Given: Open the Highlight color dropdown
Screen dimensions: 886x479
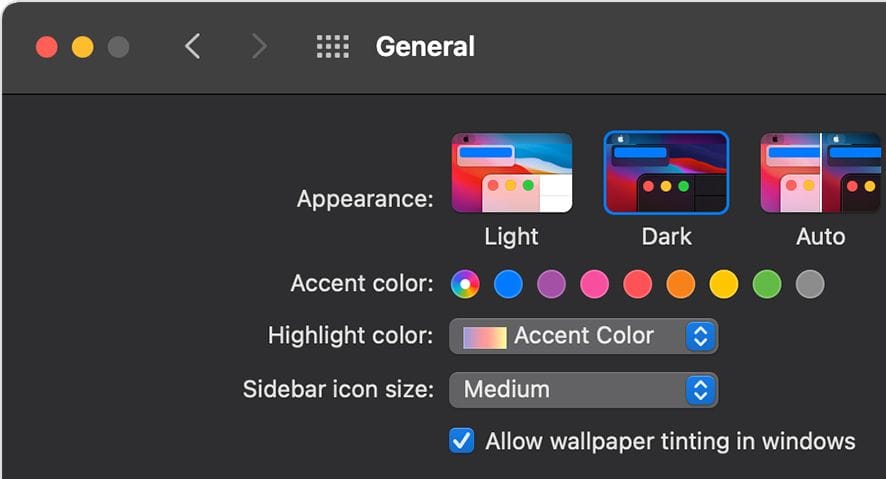Looking at the screenshot, I should pyautogui.click(x=583, y=336).
